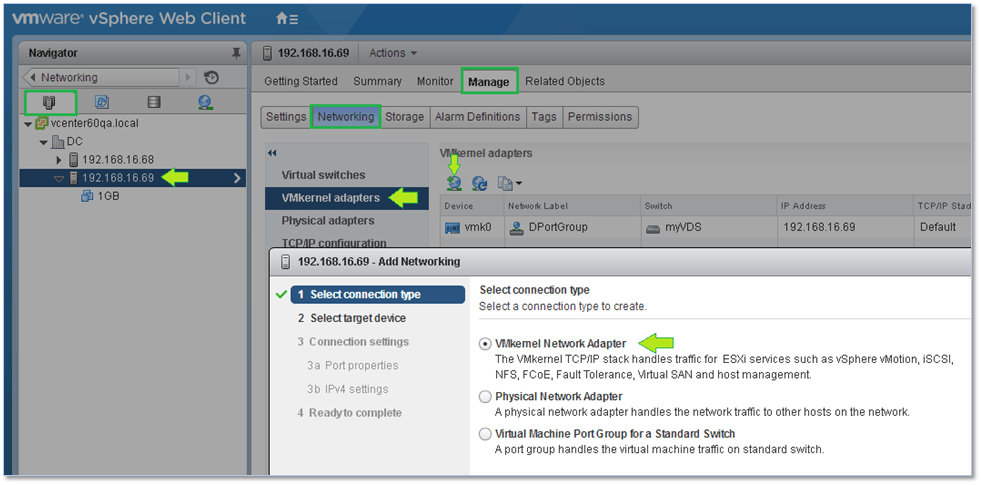Select VMs and Templates view icon
Screen dimensions: 981x485
click(101, 103)
